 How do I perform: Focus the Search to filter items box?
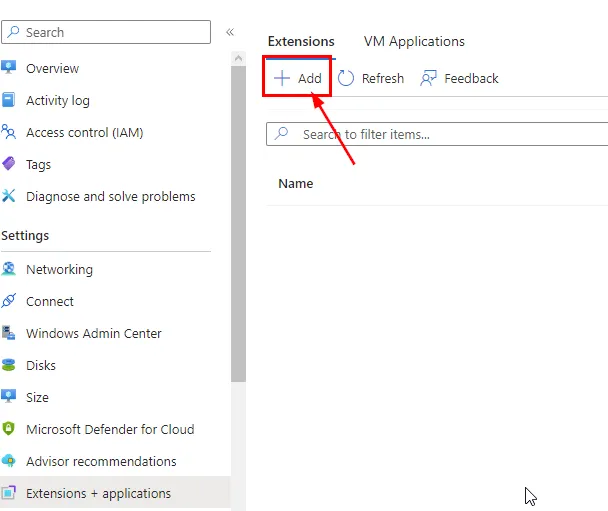point(440,134)
